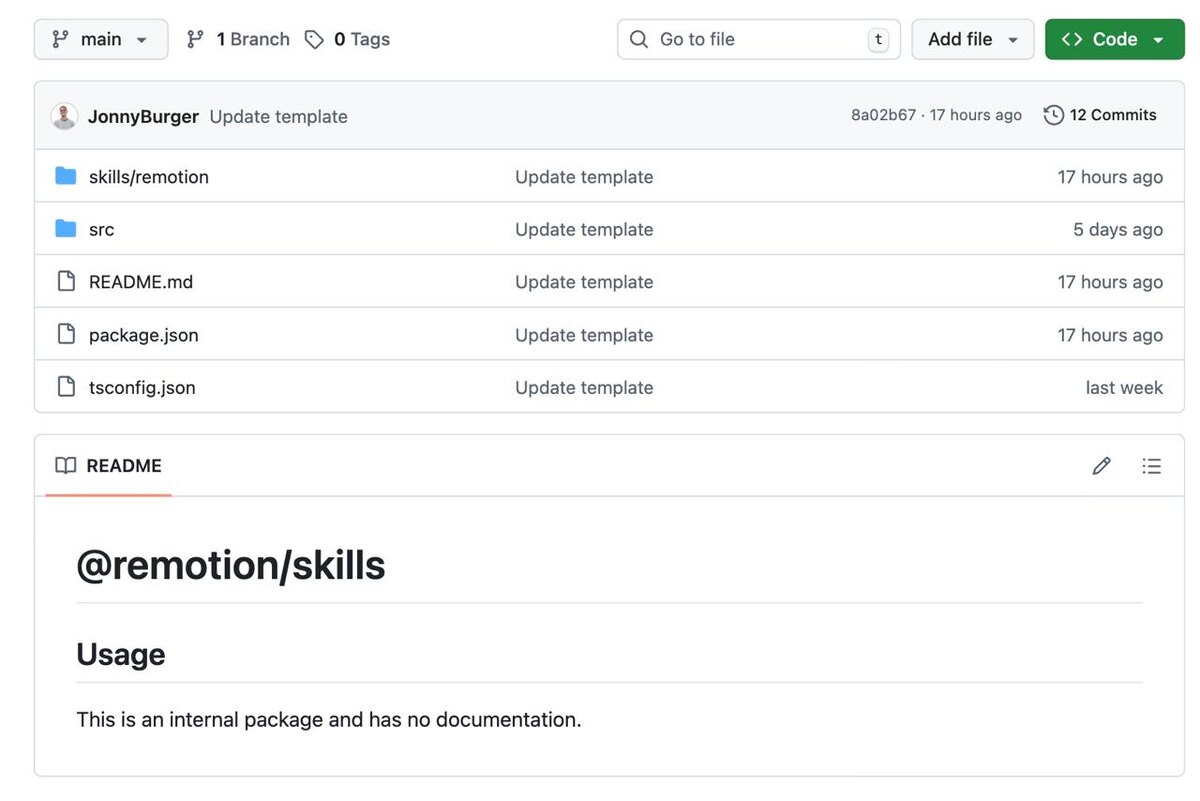Screen dimensions: 1200x801
Task: Open the green Code dropdown
Action: (1114, 40)
